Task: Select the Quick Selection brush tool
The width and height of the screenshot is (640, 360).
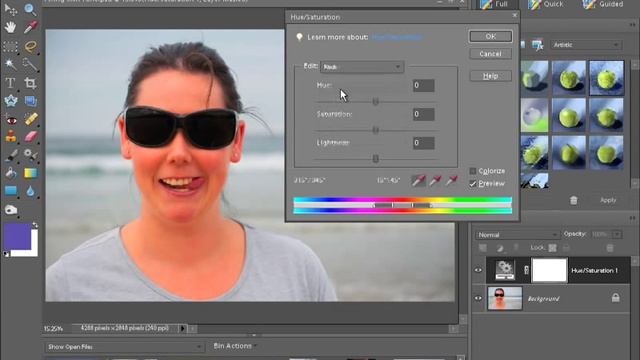Action: 30,64
